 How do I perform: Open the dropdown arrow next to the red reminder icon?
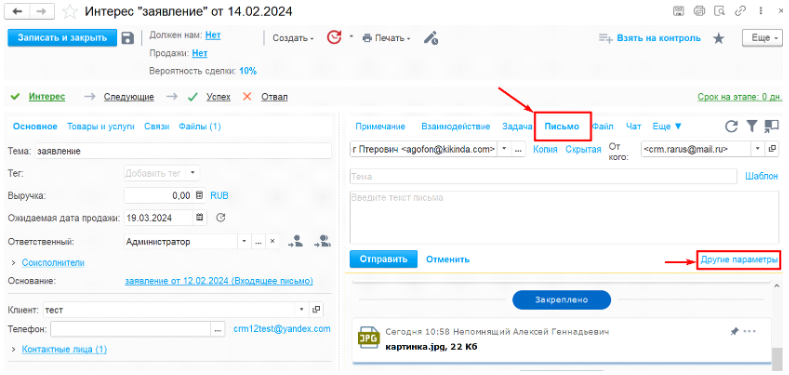[x=352, y=37]
